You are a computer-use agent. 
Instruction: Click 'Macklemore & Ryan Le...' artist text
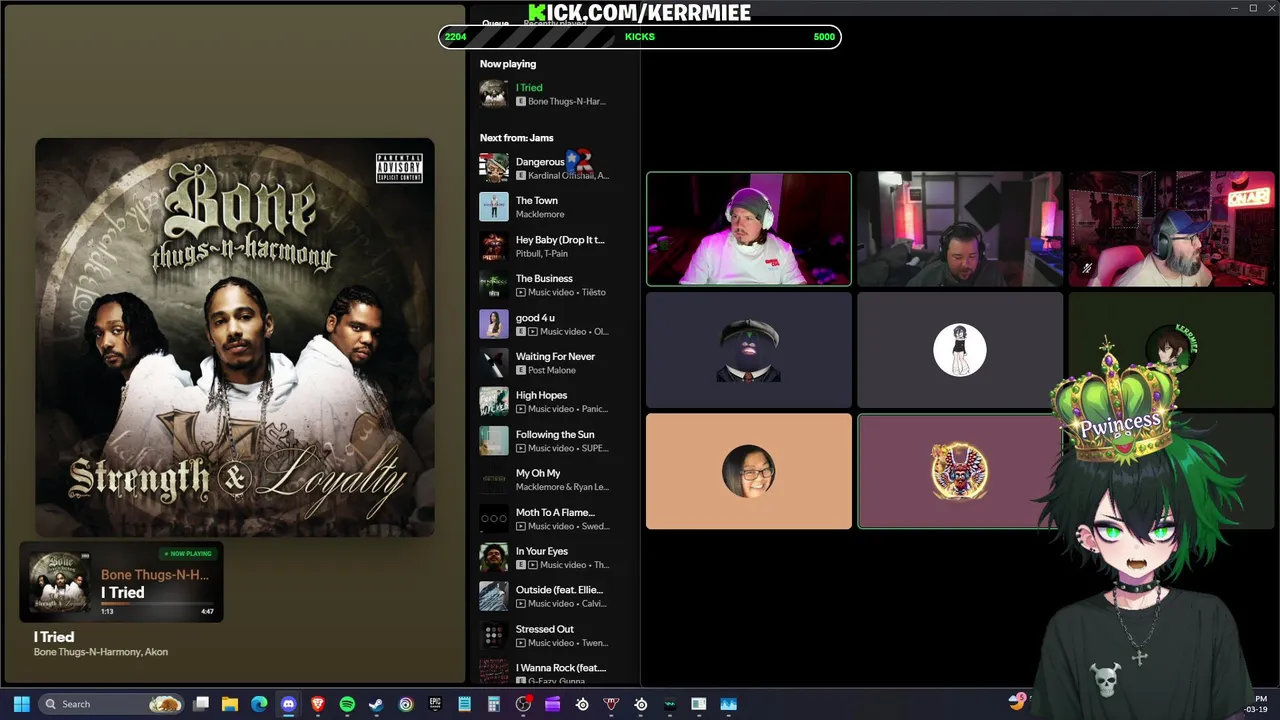(x=562, y=487)
